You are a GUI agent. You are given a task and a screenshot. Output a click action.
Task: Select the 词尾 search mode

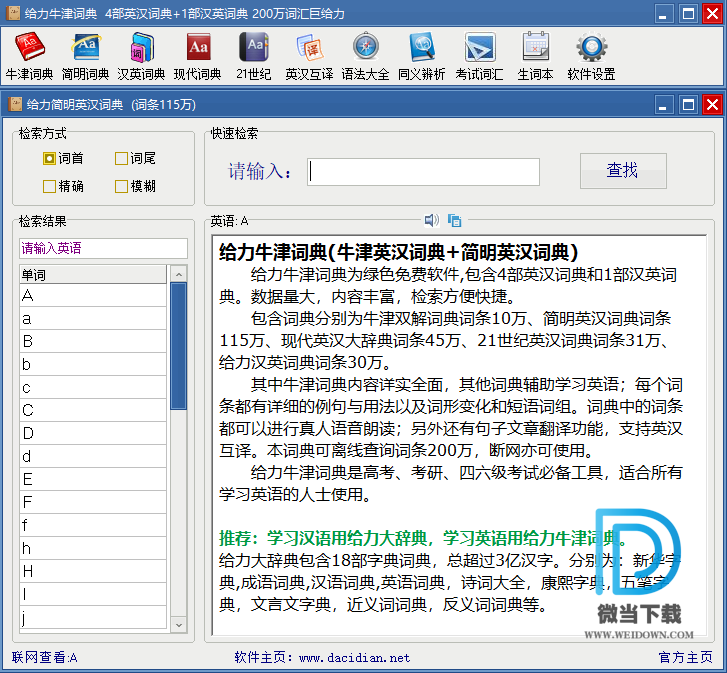pos(135,159)
